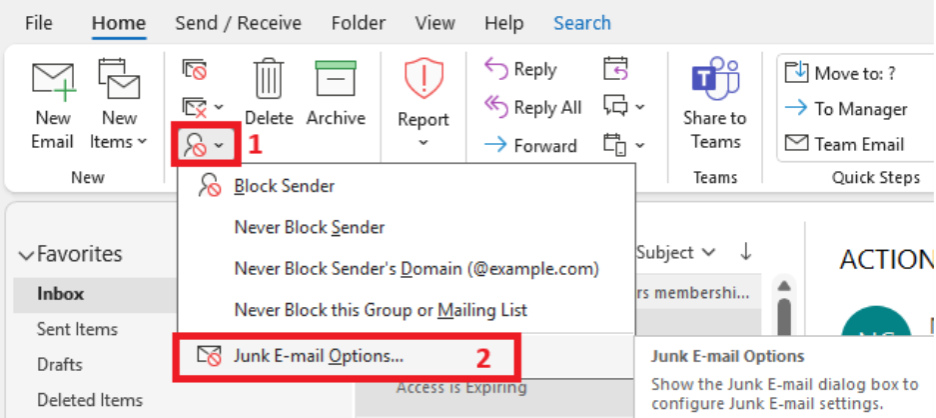Choose Never Block Sender's Domain (@example.com)
Viewport: 936px width, 418px height.
point(406,269)
